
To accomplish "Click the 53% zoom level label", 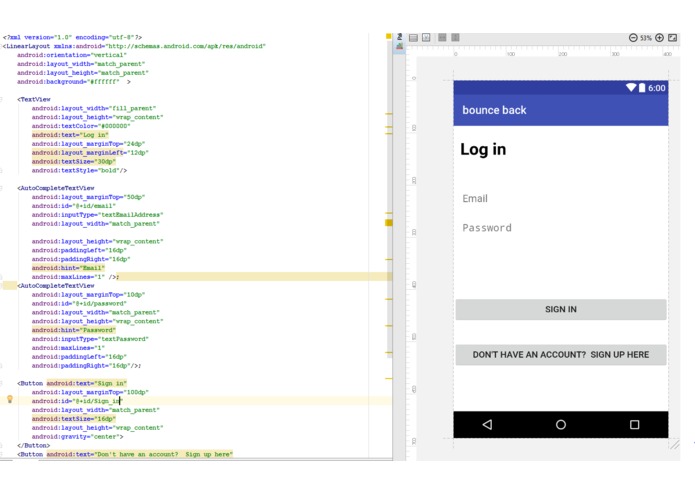I will (x=646, y=38).
